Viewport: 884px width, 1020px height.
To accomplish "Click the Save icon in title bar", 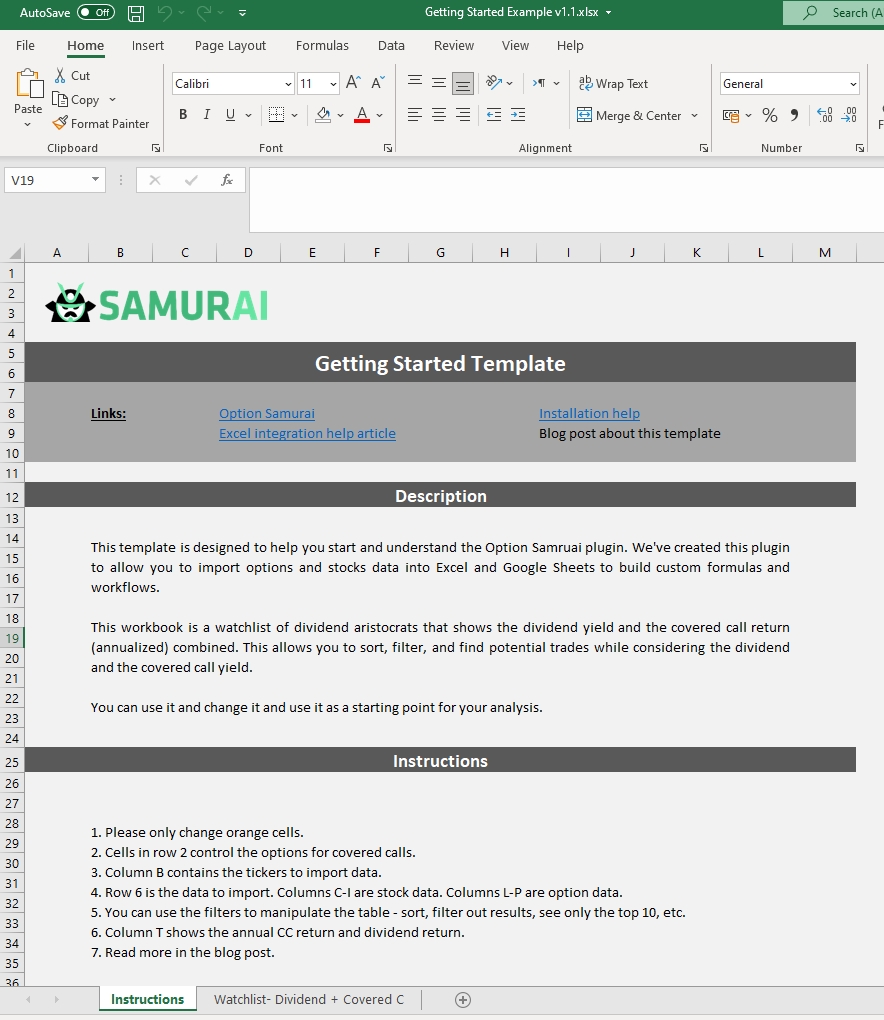I will tap(136, 13).
